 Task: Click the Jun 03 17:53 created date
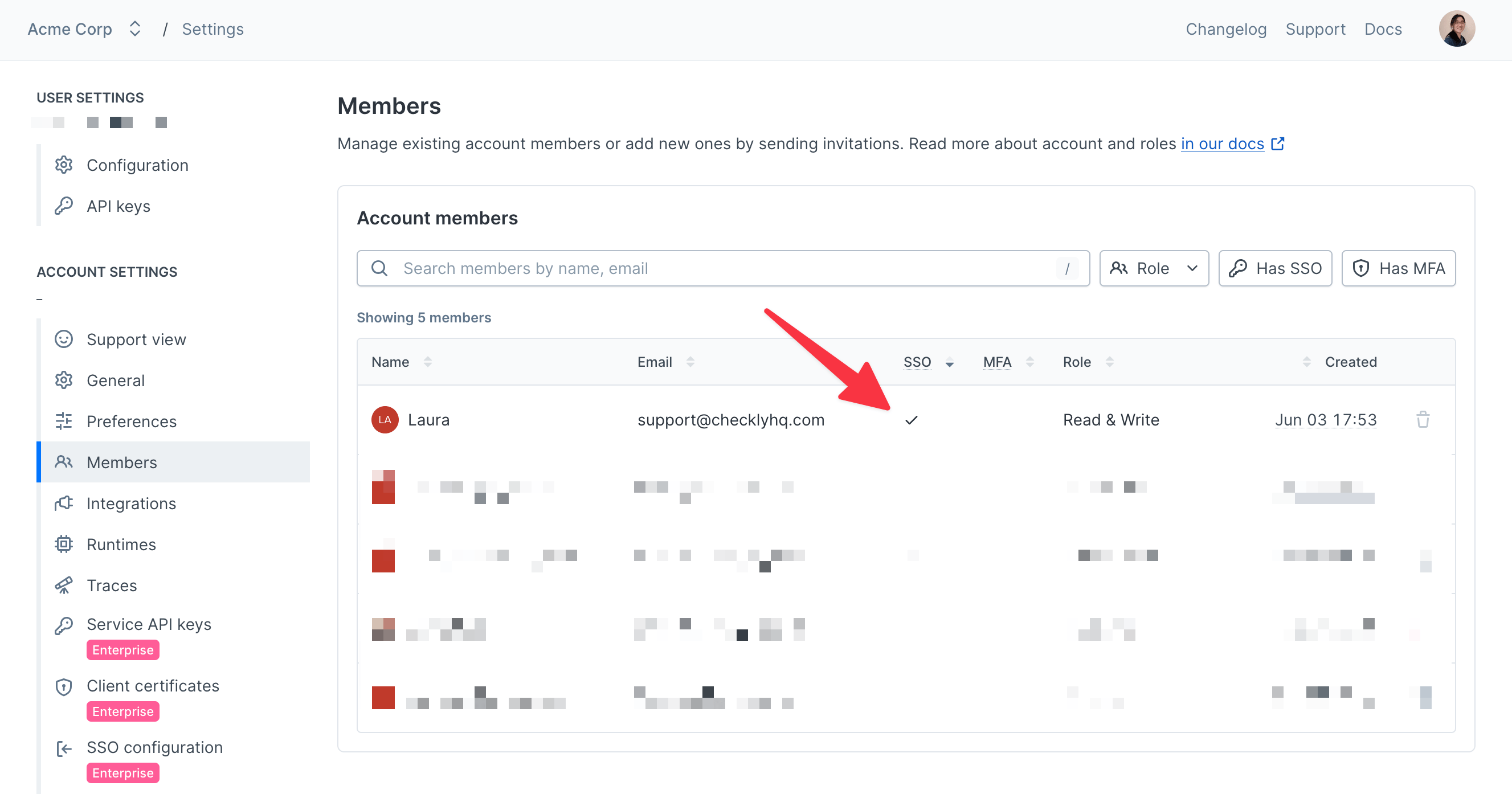click(1326, 420)
